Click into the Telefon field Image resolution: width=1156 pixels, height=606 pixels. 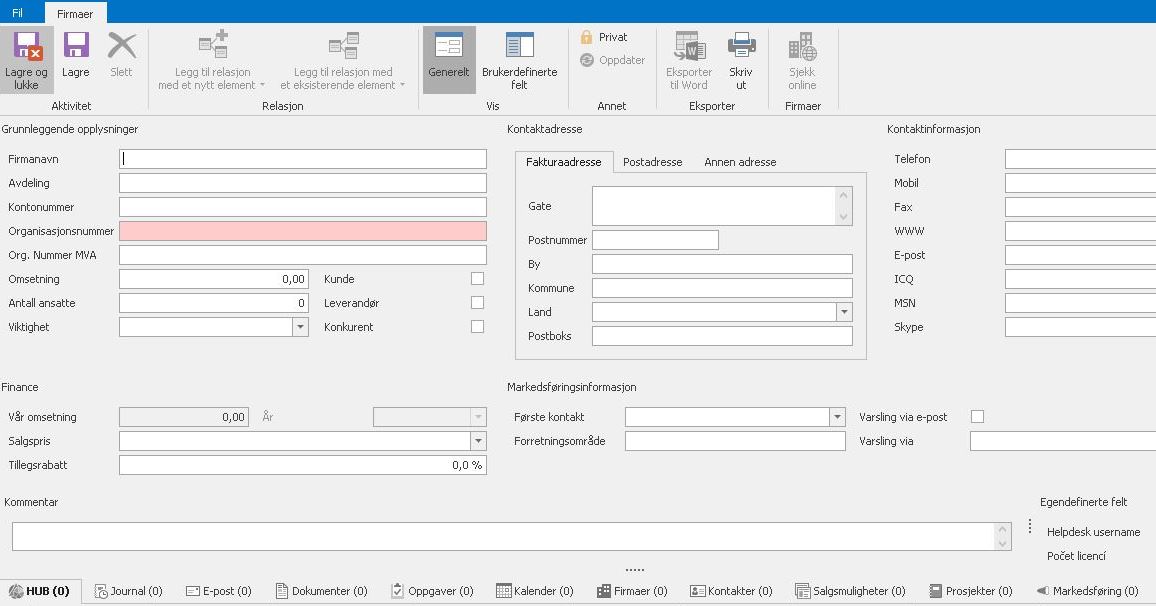click(x=1081, y=159)
